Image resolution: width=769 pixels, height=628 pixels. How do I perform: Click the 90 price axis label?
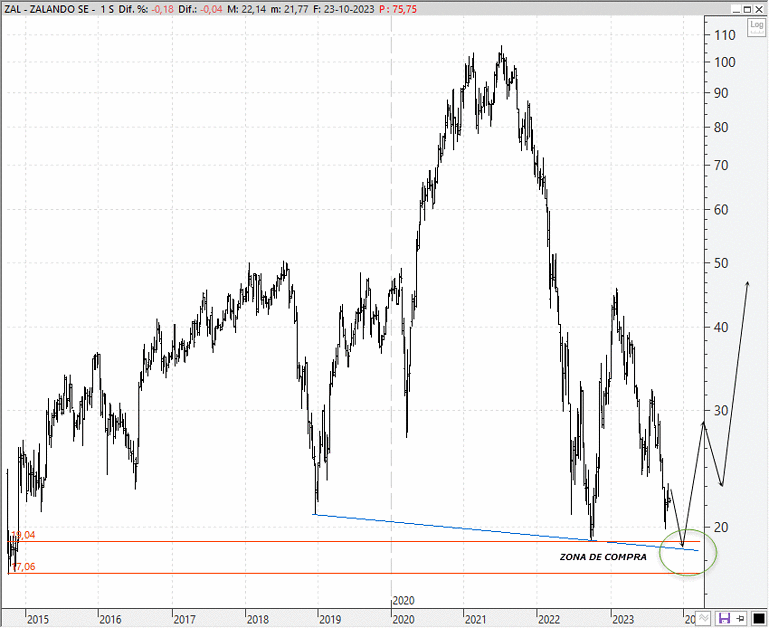point(721,93)
